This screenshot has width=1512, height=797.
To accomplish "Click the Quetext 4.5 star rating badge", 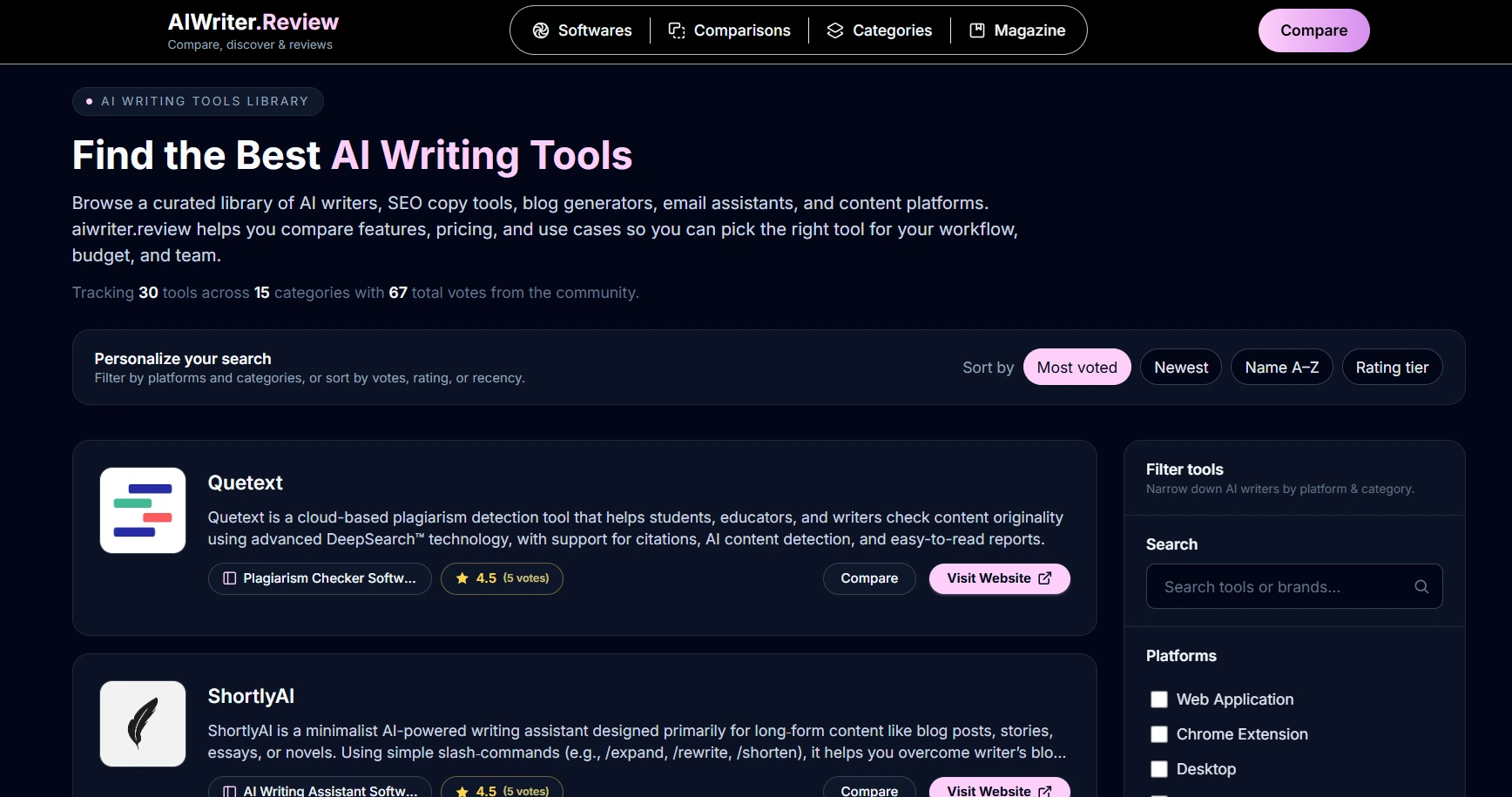I will click(502, 578).
